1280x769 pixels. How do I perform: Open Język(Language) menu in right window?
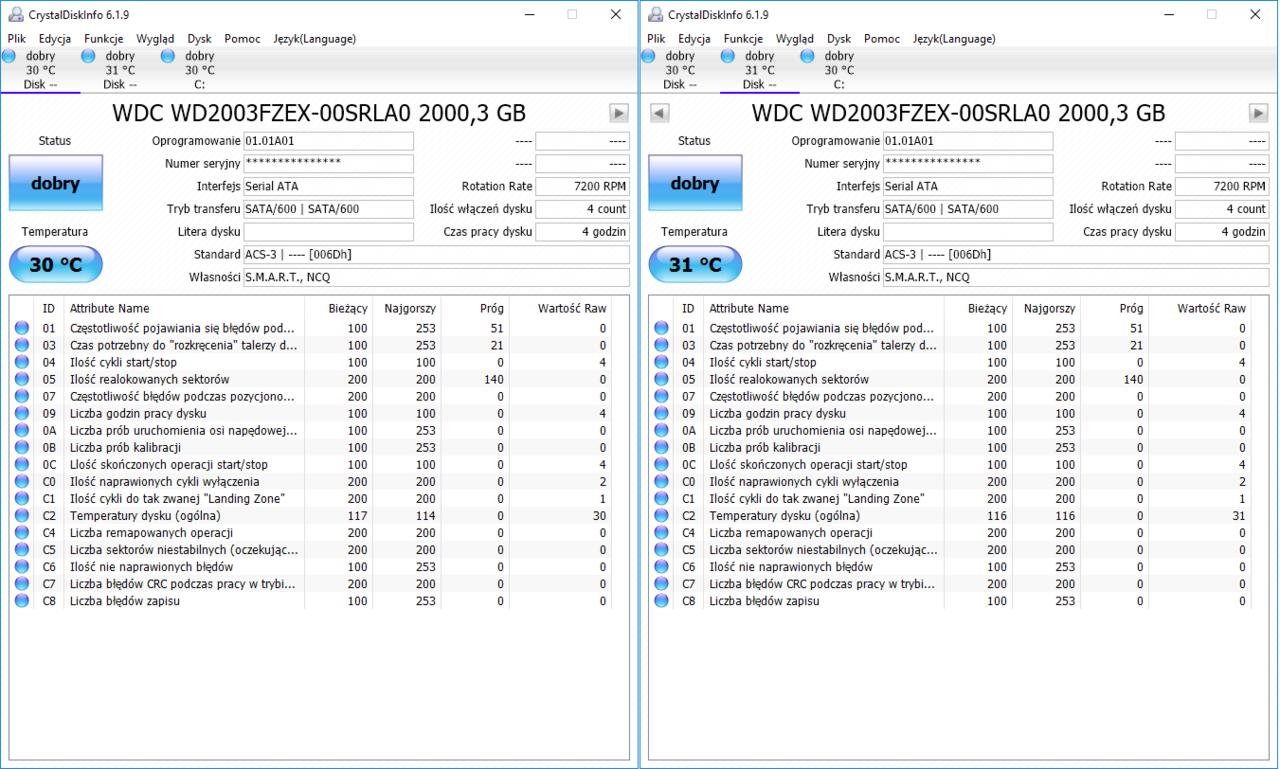(954, 39)
